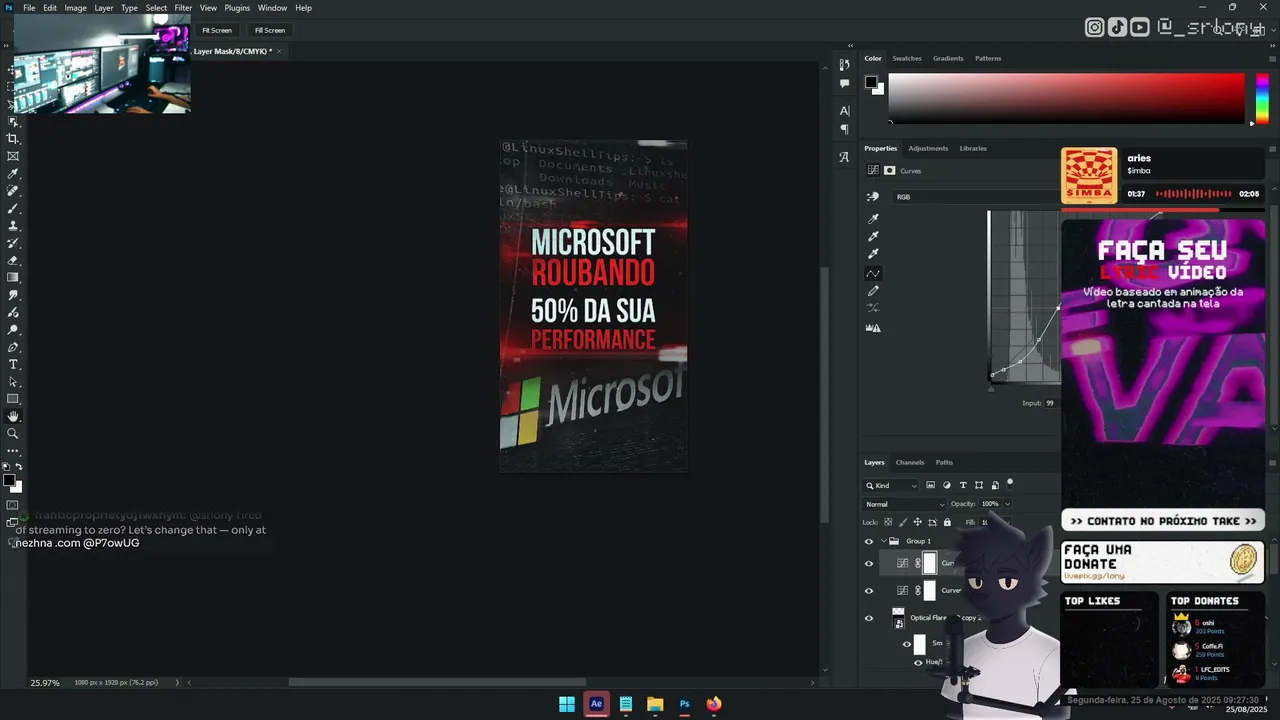
Task: Click the Fit Screen button
Action: tap(217, 30)
